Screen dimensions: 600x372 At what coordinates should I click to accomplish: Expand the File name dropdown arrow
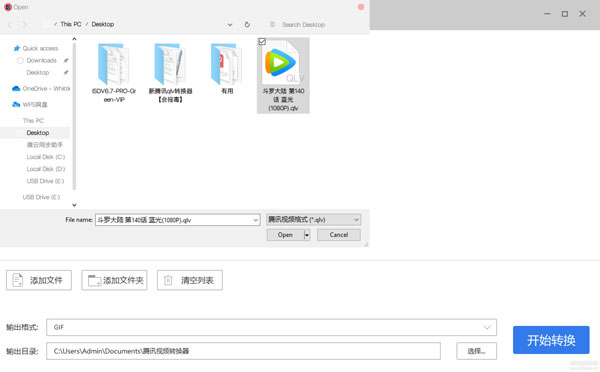pos(256,220)
